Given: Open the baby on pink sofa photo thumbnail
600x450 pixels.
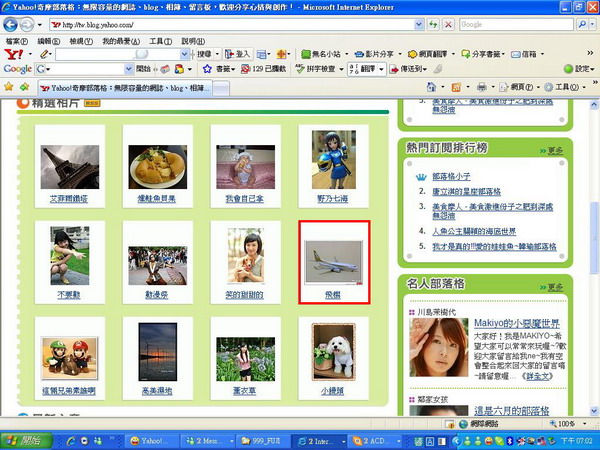Looking at the screenshot, I should tap(246, 167).
